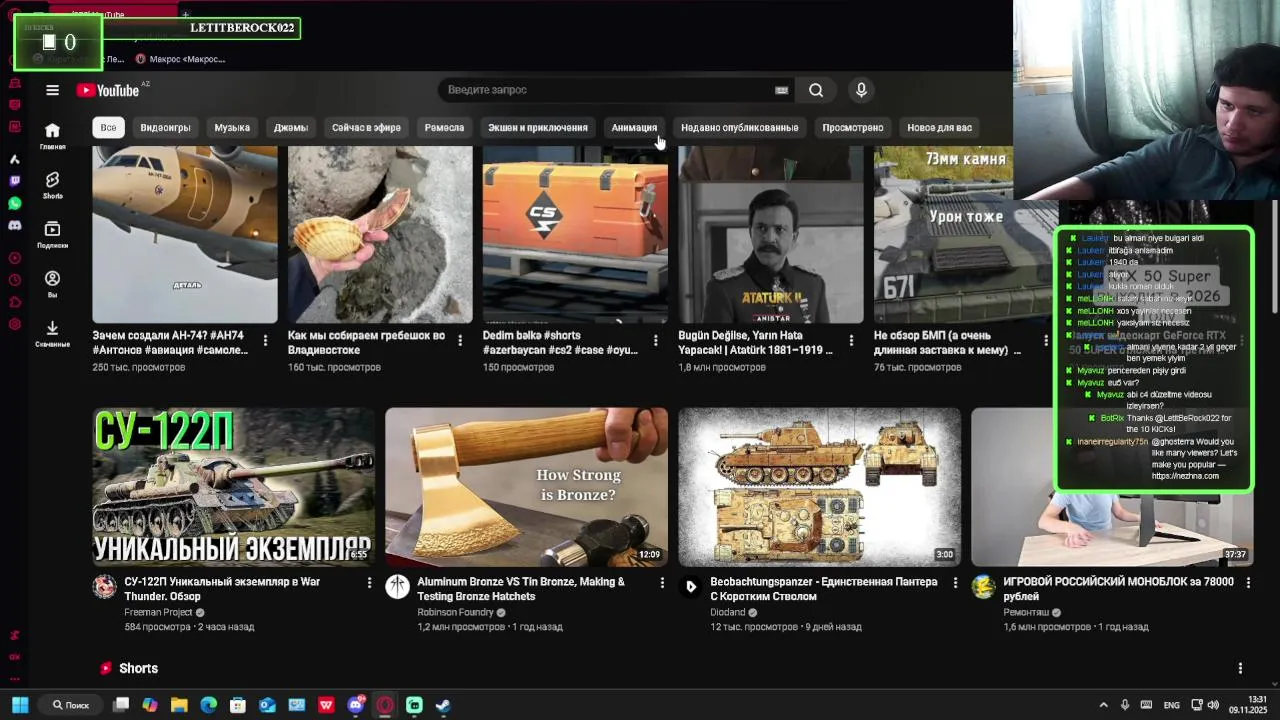
Task: Open the Diodand channel link
Action: [x=728, y=612]
